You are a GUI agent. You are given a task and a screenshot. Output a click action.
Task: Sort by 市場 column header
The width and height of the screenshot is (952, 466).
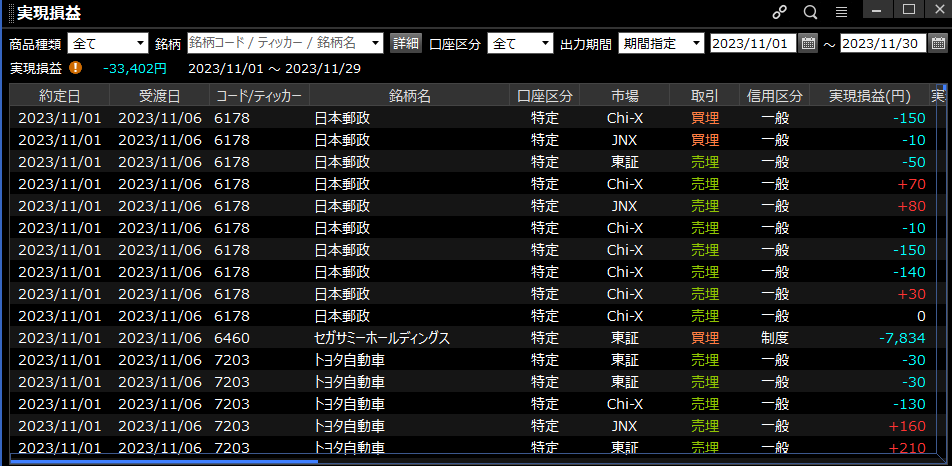pos(625,96)
